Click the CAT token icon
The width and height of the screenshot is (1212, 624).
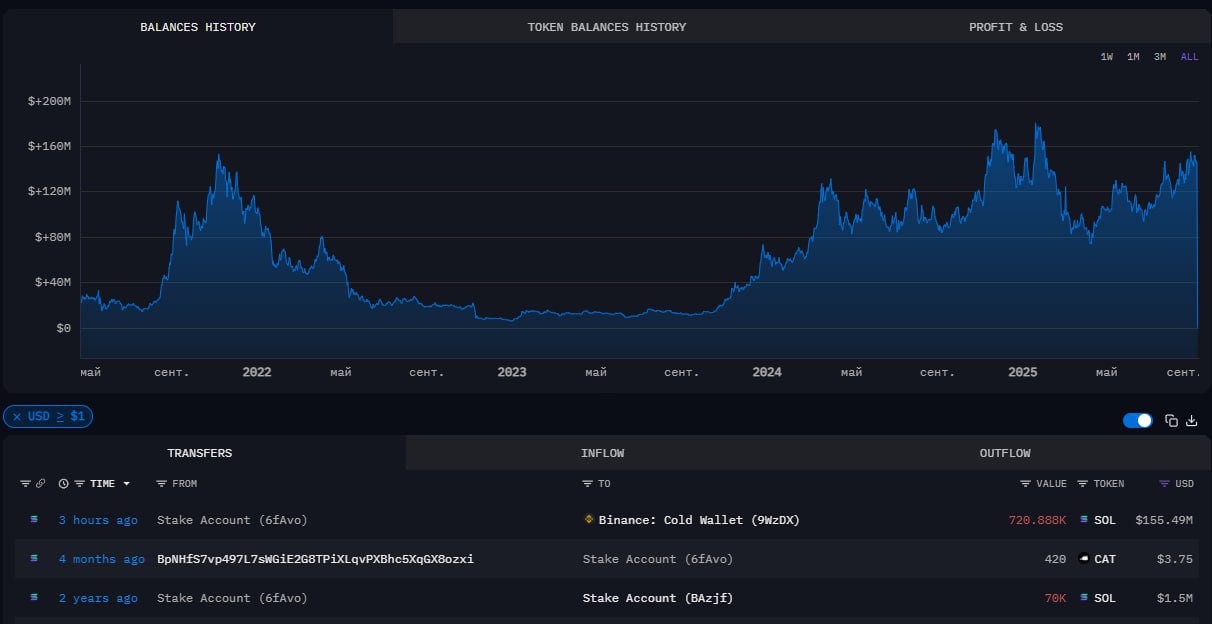pyautogui.click(x=1084, y=559)
